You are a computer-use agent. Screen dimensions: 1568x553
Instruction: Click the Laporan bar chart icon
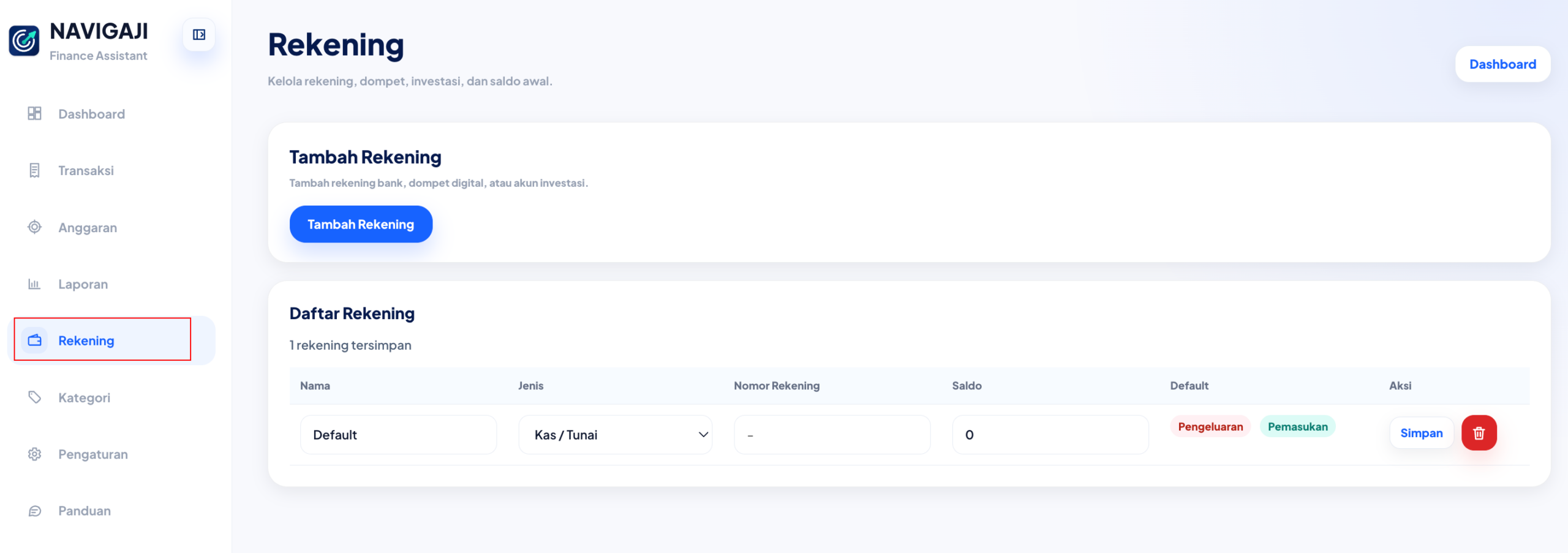click(x=35, y=284)
